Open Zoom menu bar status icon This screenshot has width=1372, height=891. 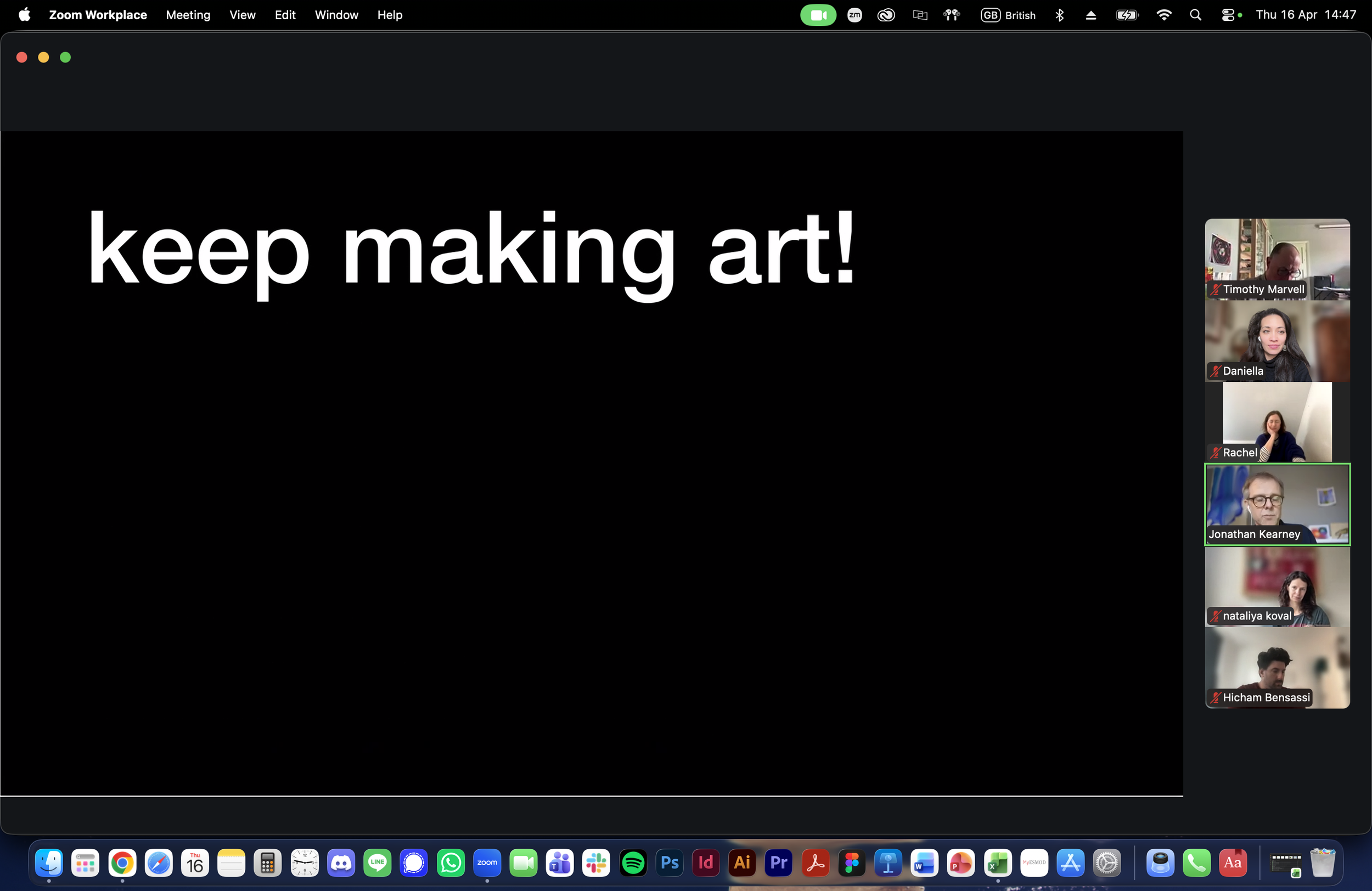click(854, 15)
